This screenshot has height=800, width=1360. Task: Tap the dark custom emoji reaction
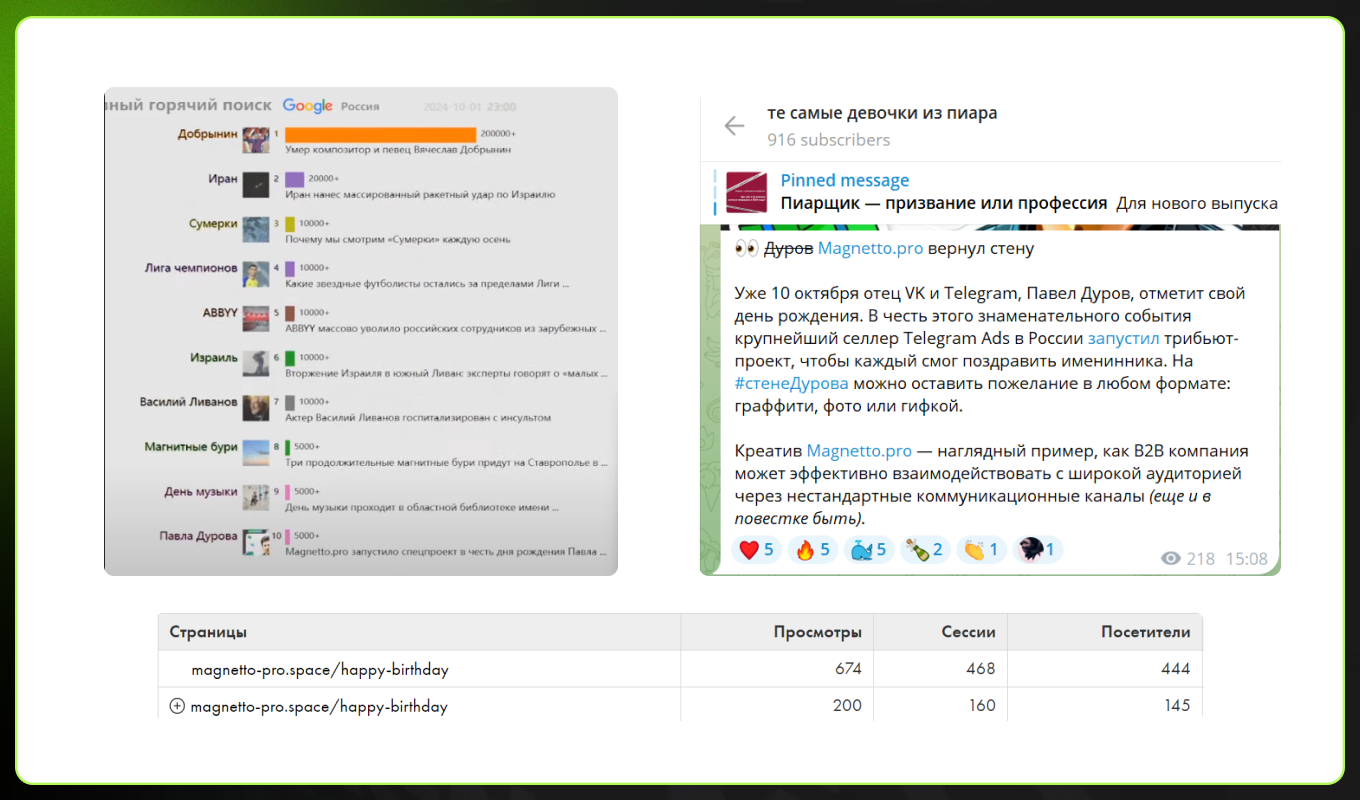click(x=1036, y=549)
